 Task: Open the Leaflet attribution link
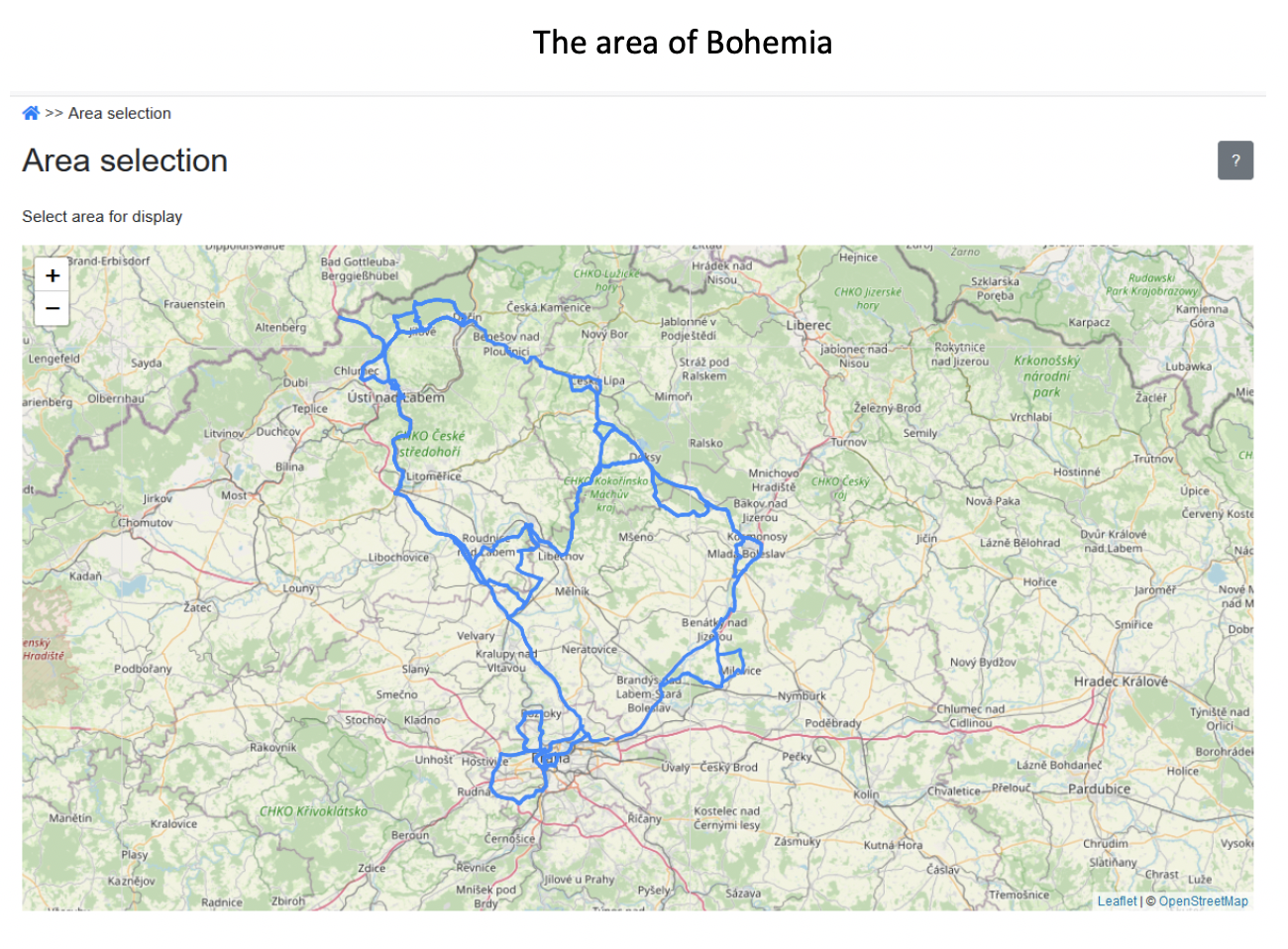(x=1117, y=901)
